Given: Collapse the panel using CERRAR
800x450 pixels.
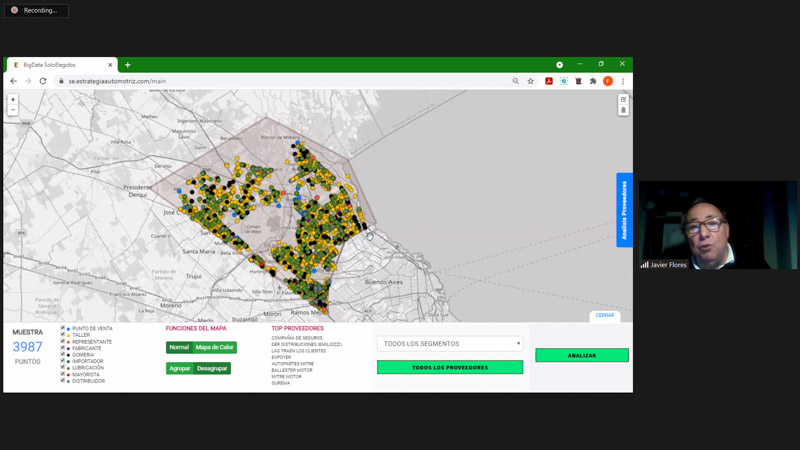Looking at the screenshot, I should [x=605, y=315].
